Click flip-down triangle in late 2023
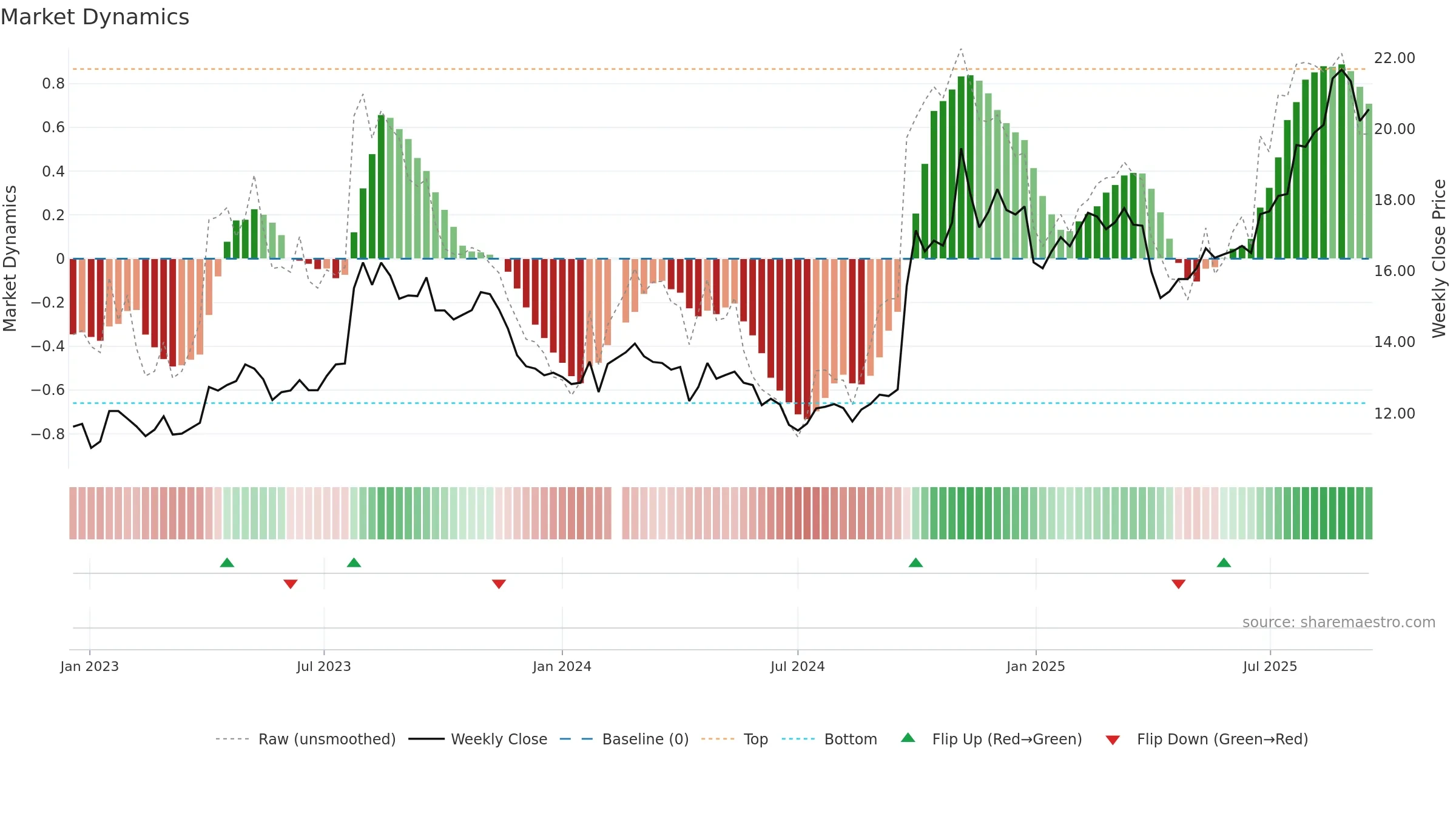 pos(499,584)
